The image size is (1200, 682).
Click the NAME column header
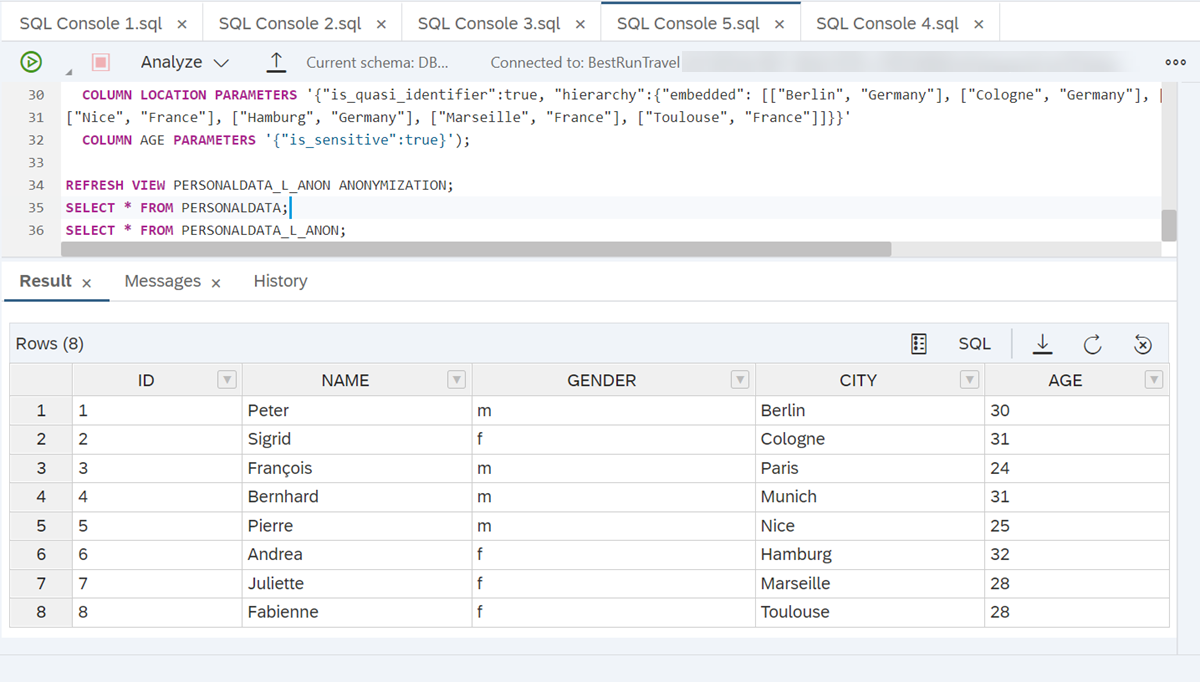coord(357,380)
